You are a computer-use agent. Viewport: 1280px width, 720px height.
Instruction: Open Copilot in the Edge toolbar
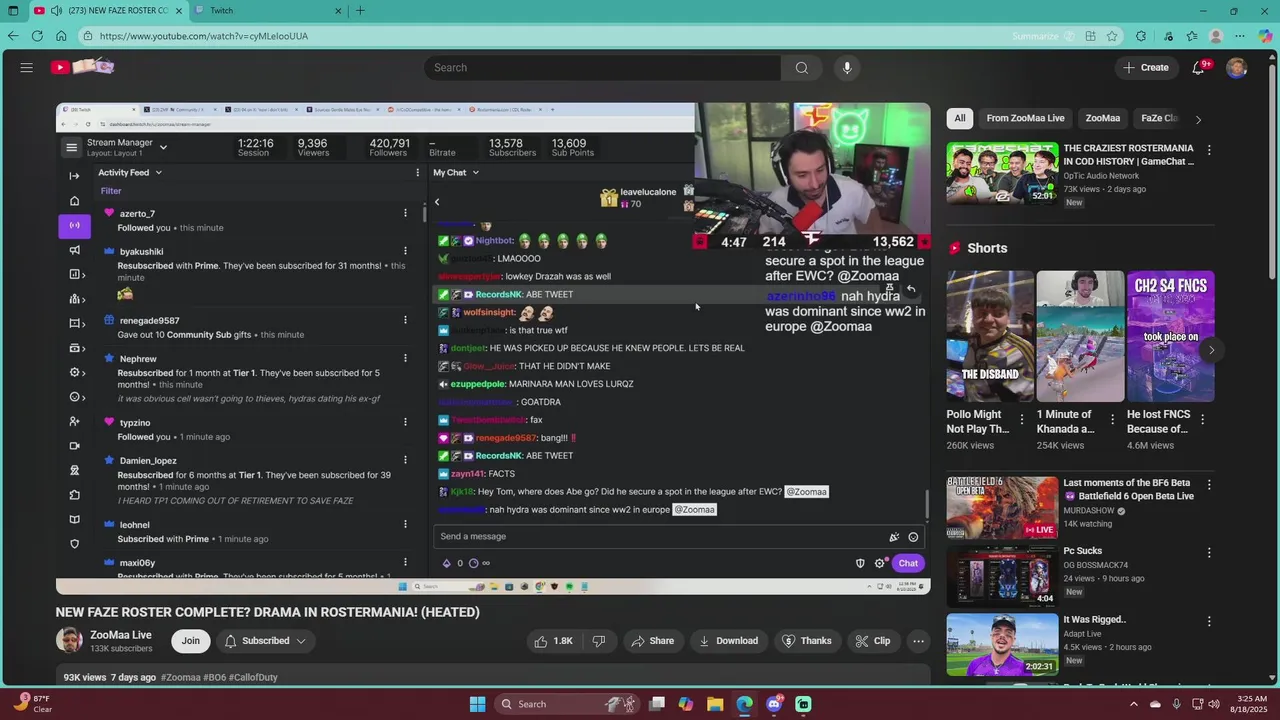[1265, 36]
